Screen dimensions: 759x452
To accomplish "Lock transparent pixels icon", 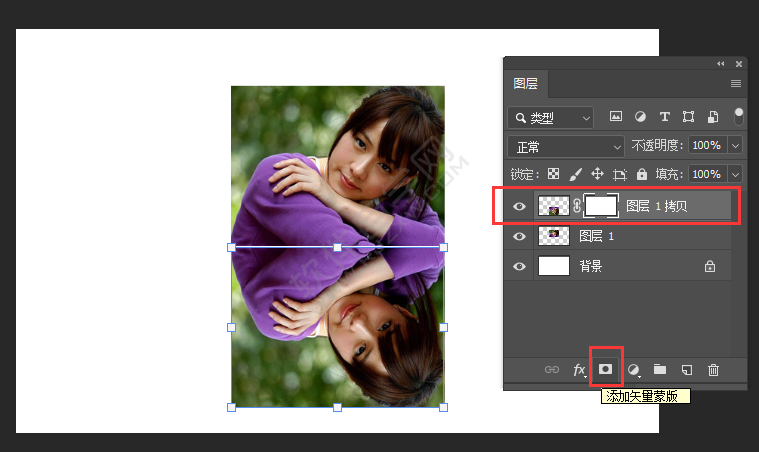I will coord(553,174).
